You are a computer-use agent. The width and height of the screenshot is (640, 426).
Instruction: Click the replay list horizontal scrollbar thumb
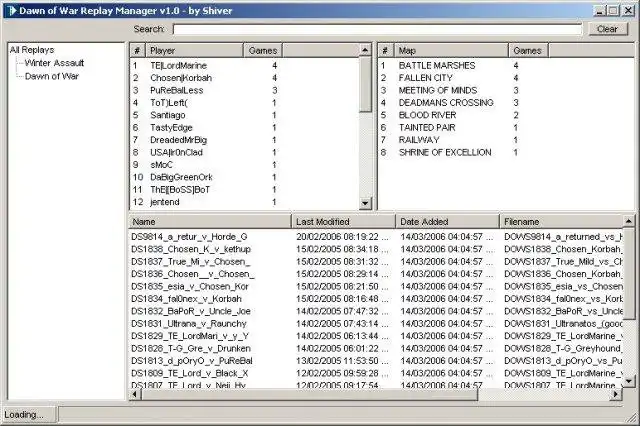click(309, 394)
